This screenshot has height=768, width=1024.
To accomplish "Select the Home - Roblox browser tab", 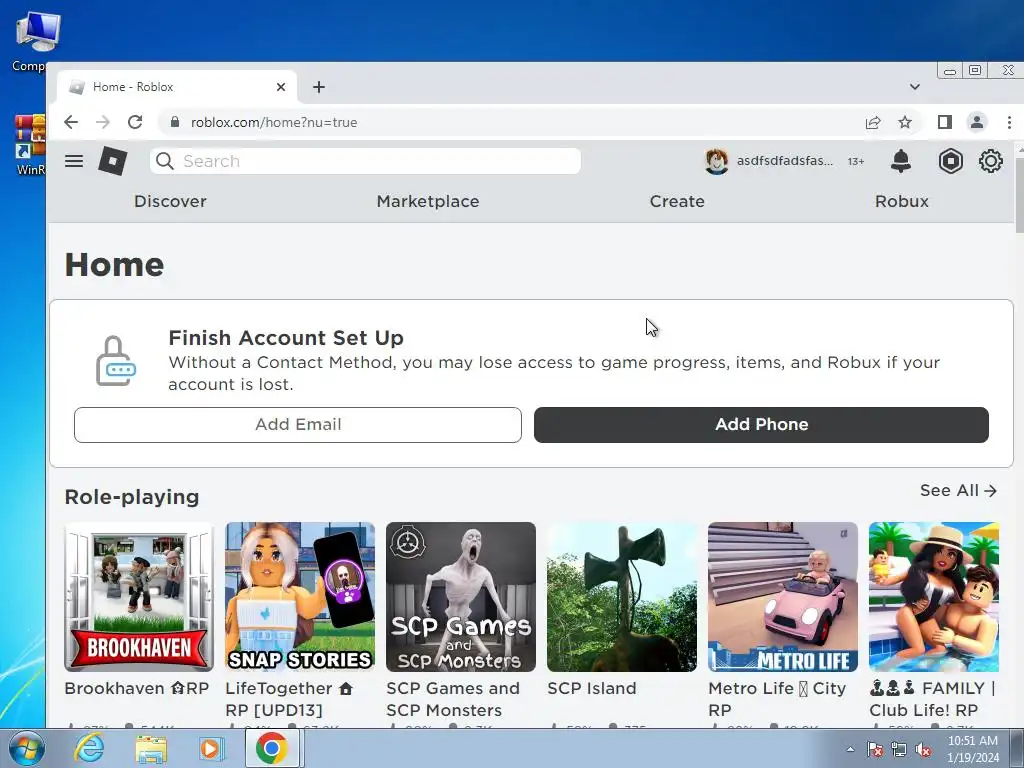I will click(176, 87).
